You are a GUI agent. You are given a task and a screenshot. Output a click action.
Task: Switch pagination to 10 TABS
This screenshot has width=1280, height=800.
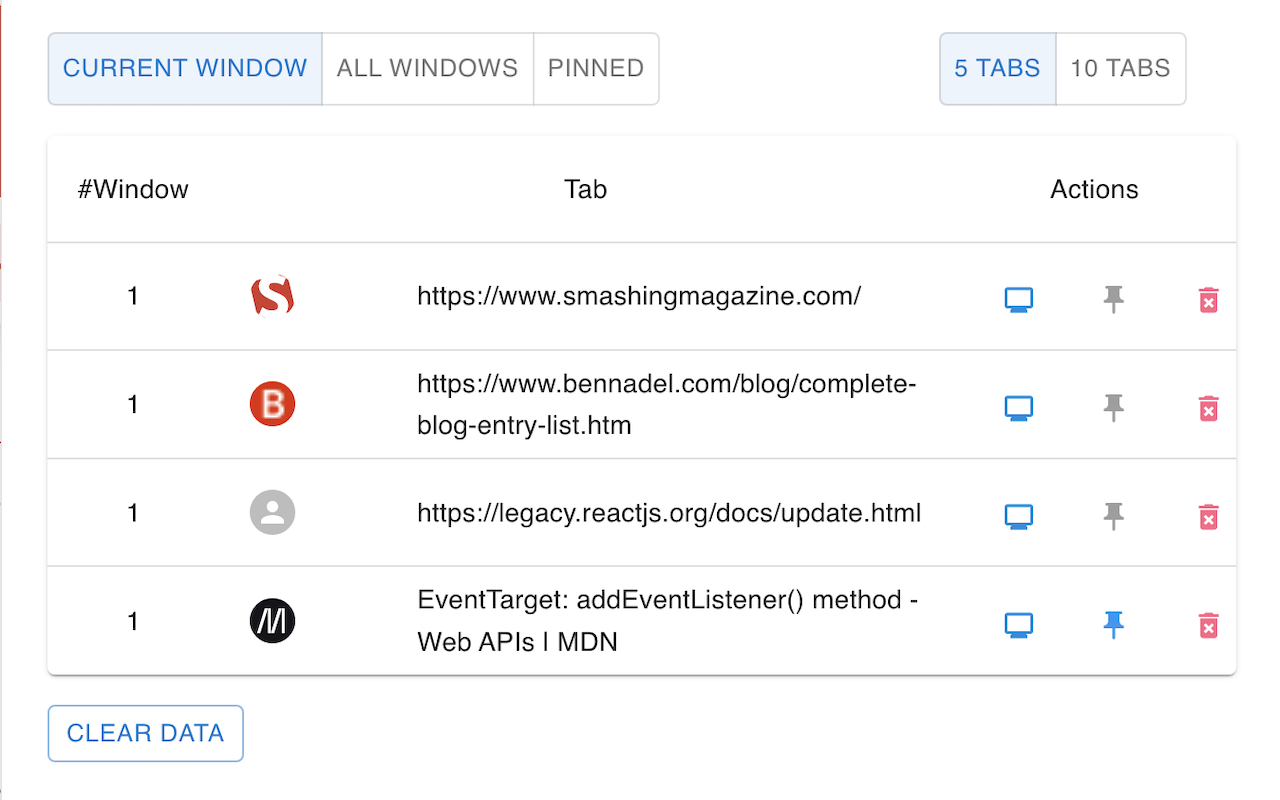1120,68
